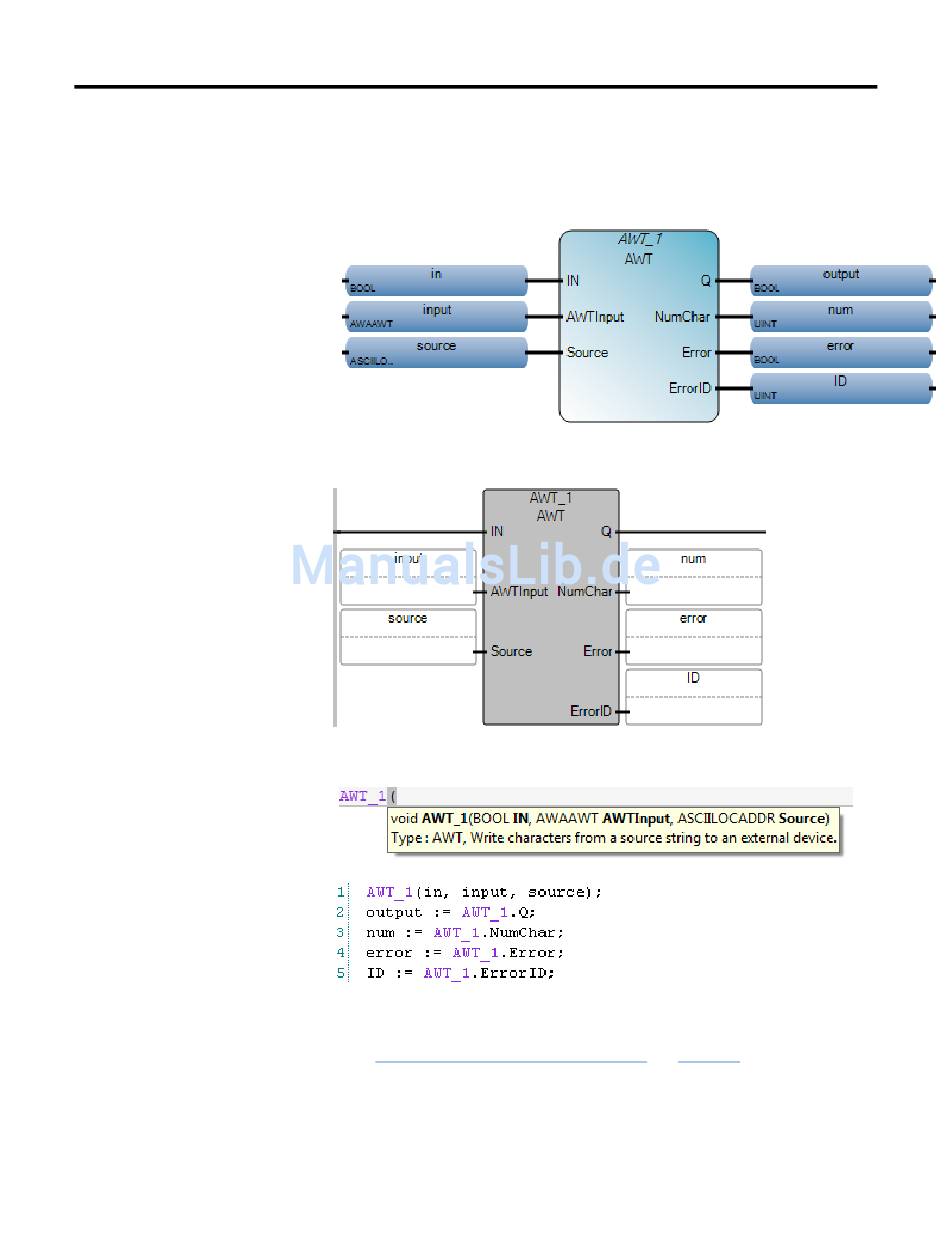This screenshot has width=950, height=1237.
Task: Click the IN pin on the blue AWT block
Action: coord(573,281)
